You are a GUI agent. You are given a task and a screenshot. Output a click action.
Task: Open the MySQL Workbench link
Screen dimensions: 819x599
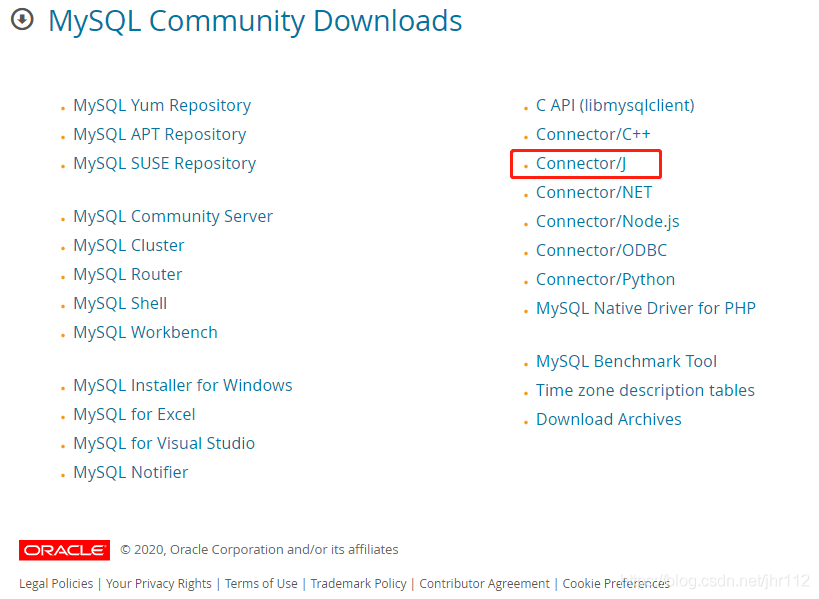point(145,333)
